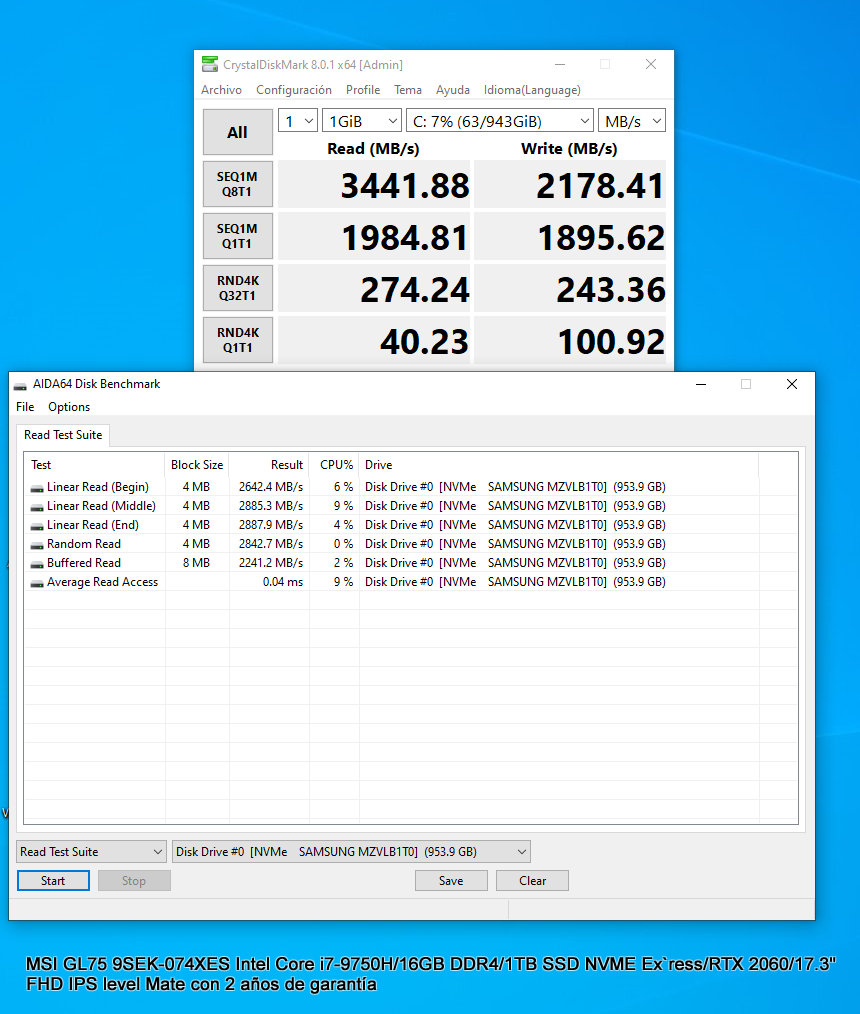Click Stop in AIDA64 benchmark
This screenshot has height=1014, width=860.
134,881
